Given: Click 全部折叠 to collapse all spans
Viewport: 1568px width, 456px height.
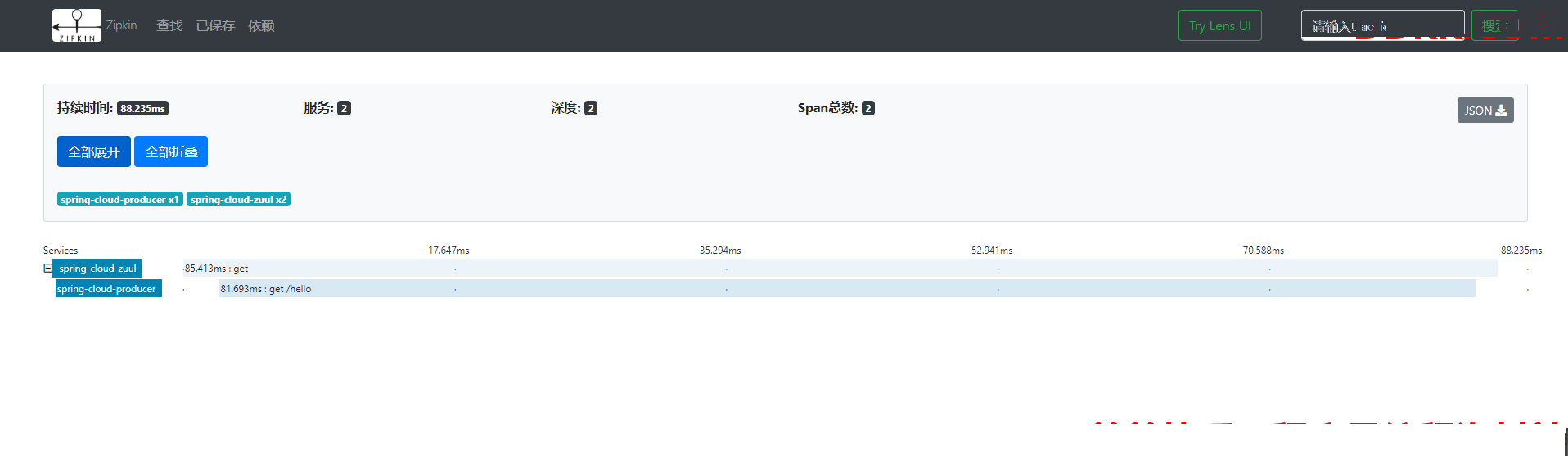Looking at the screenshot, I should tap(171, 151).
